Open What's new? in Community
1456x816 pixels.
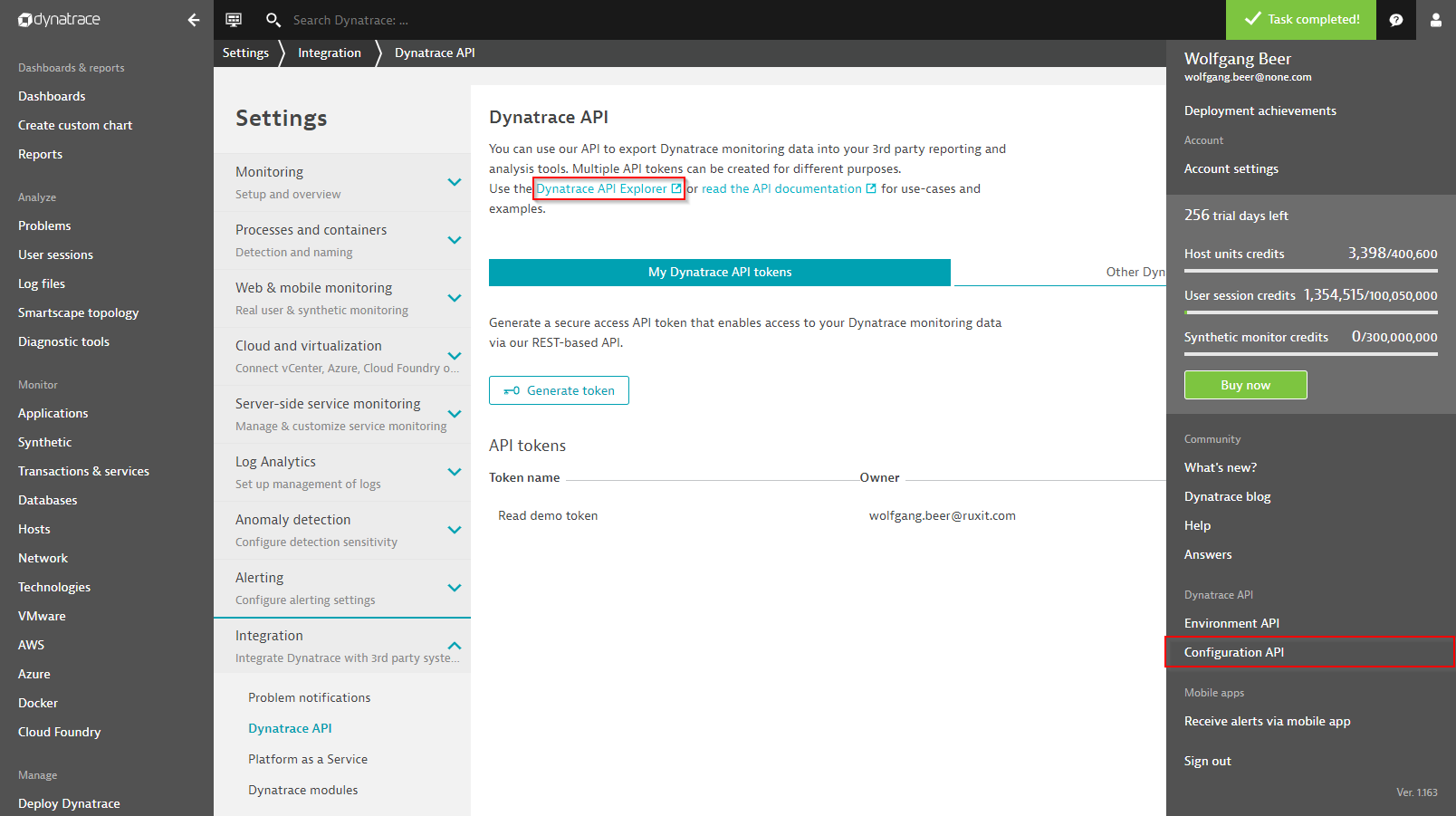point(1221,467)
